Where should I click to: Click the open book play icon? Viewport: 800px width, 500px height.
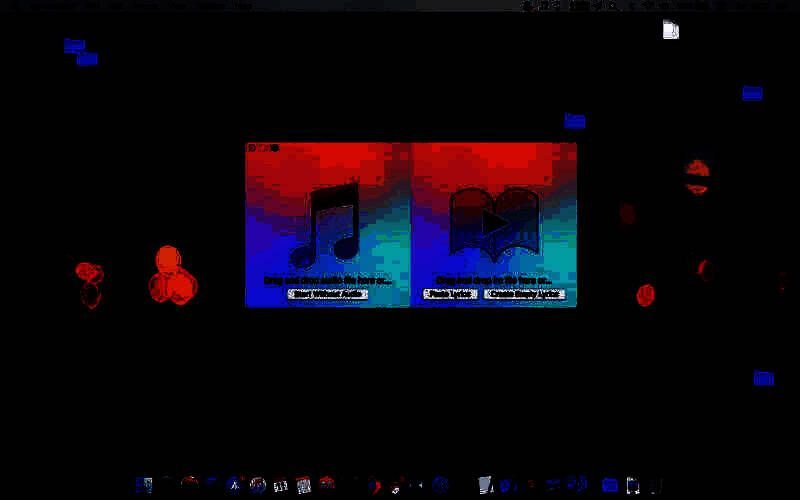point(494,222)
